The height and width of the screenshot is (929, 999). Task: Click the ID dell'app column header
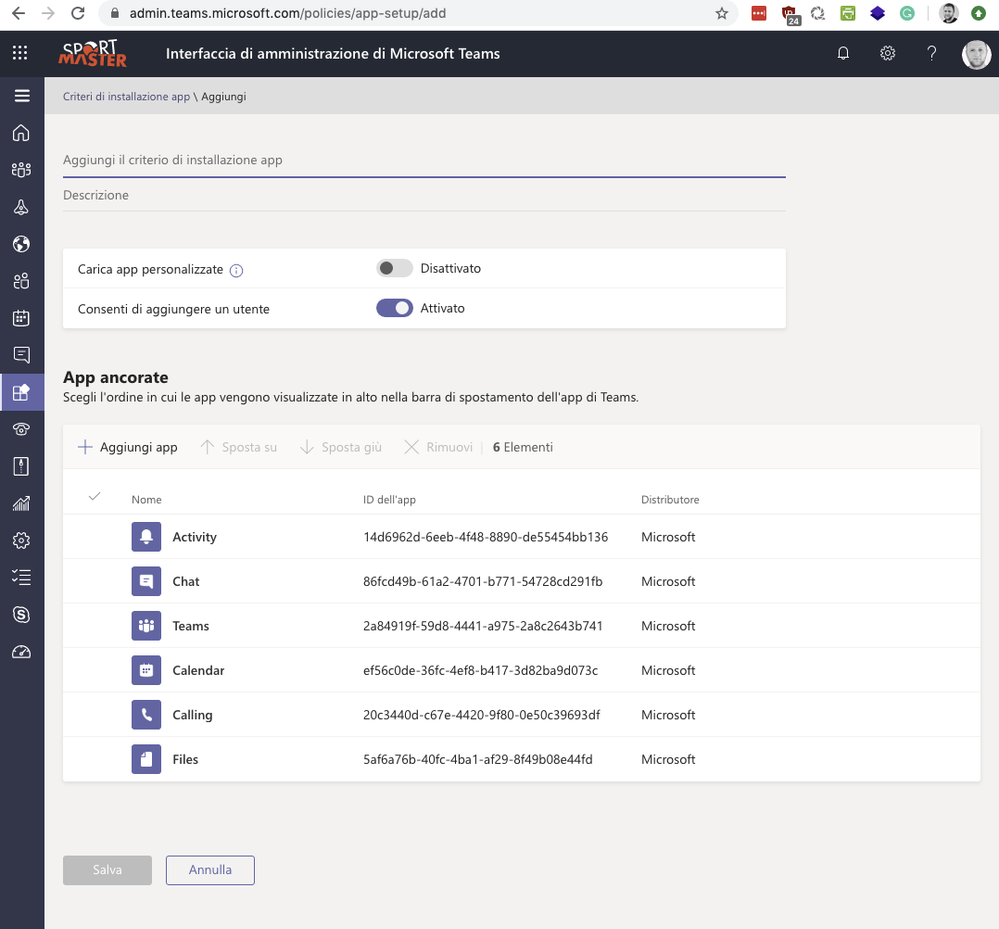389,500
